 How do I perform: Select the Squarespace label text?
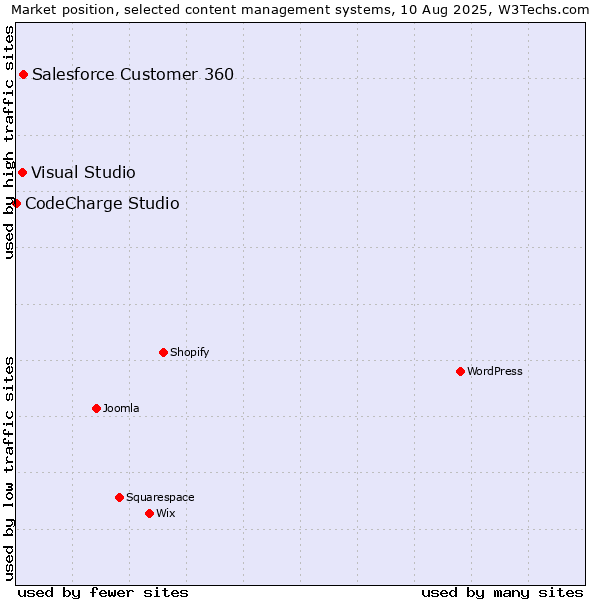coord(160,497)
